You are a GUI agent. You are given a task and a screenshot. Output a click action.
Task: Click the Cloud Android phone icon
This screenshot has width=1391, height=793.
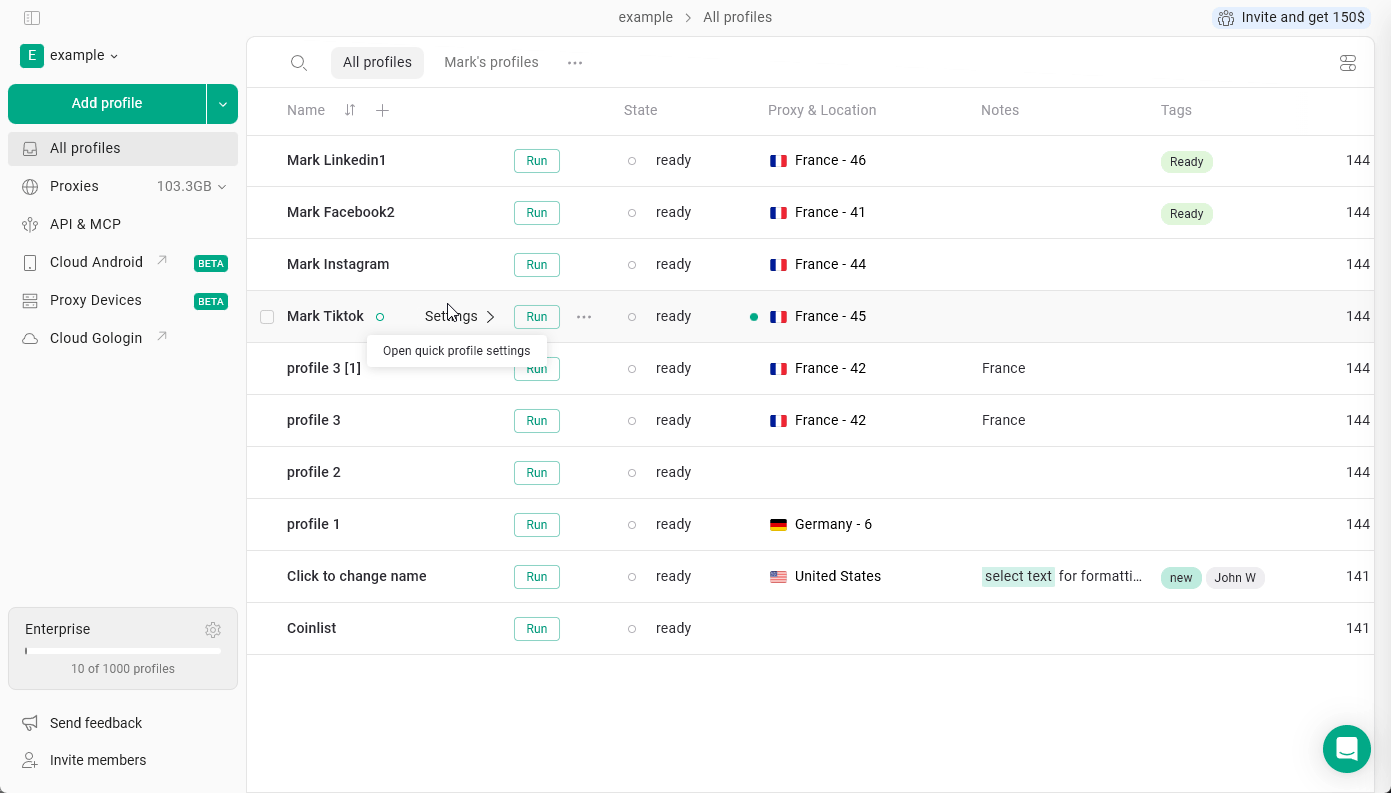pyautogui.click(x=30, y=263)
